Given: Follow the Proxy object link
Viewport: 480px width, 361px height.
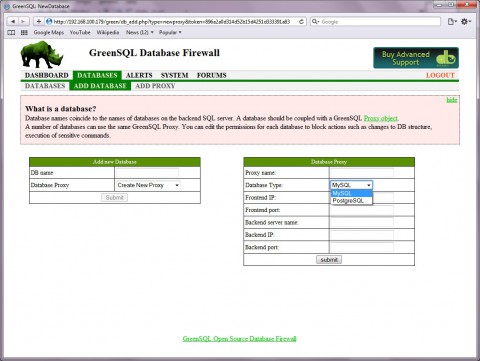Looking at the screenshot, I should click(381, 118).
